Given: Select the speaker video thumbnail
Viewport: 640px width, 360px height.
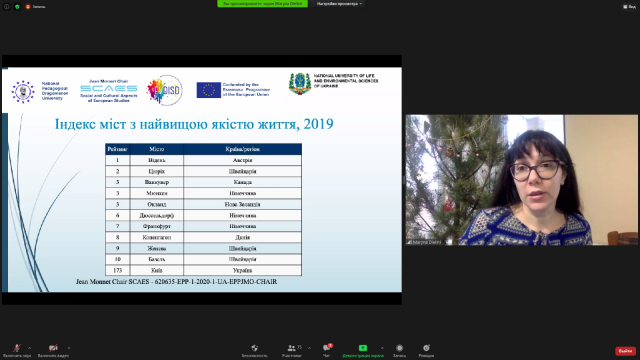Looking at the screenshot, I should (522, 180).
